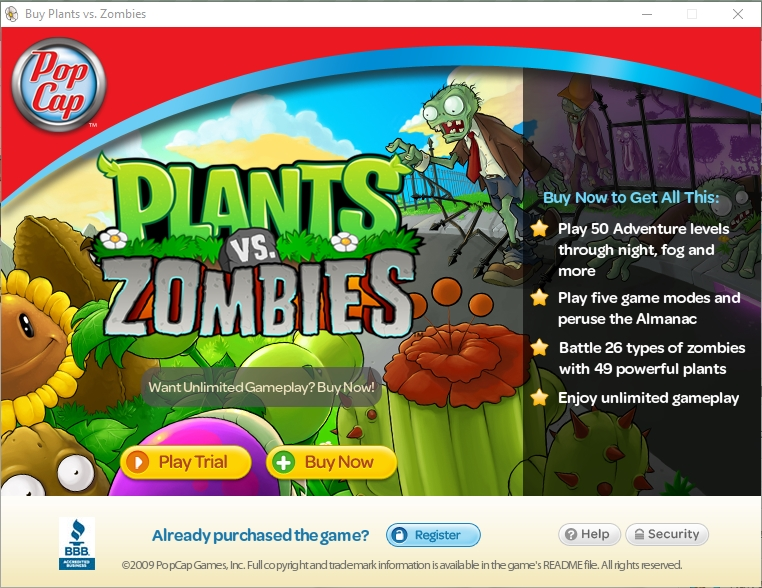Click "Want Unlimited Gameplay? Buy Now!" banner
762x588 pixels.
coord(261,387)
